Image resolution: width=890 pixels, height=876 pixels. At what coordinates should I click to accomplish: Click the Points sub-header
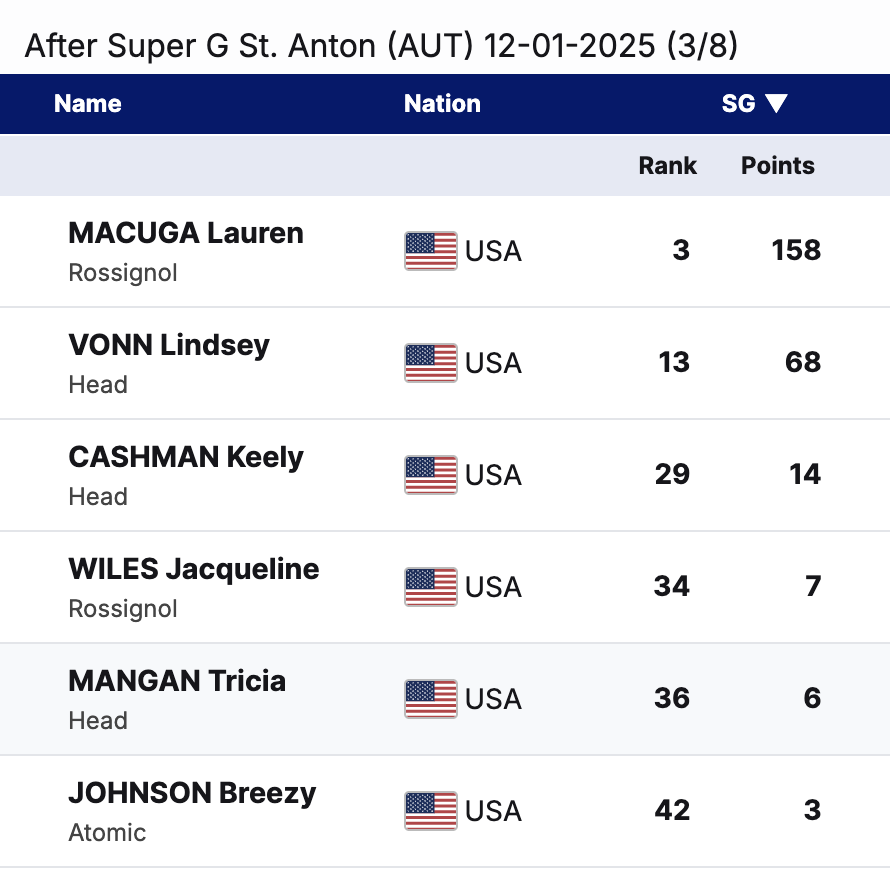(778, 165)
